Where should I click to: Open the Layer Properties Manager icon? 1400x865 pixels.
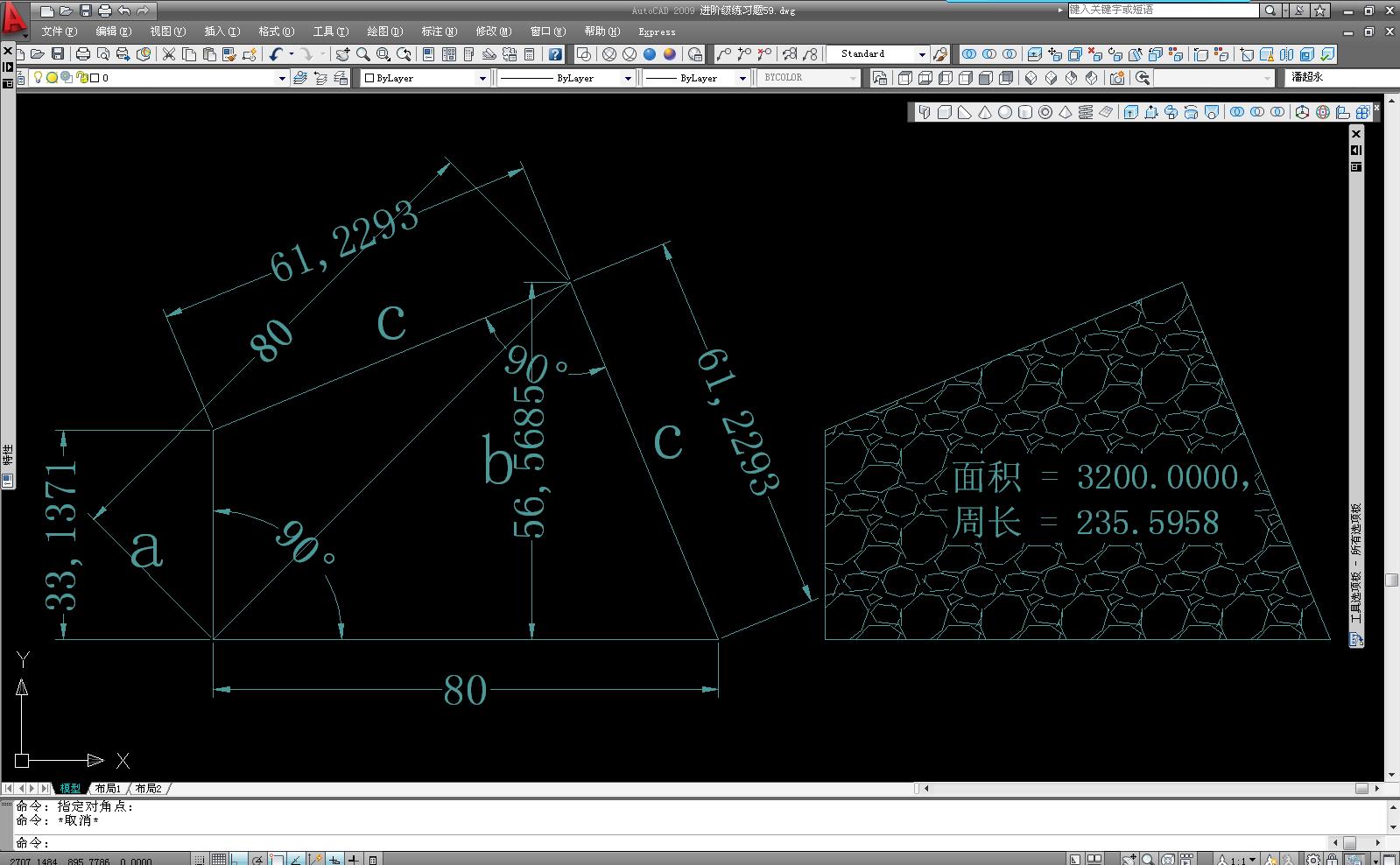click(300, 78)
